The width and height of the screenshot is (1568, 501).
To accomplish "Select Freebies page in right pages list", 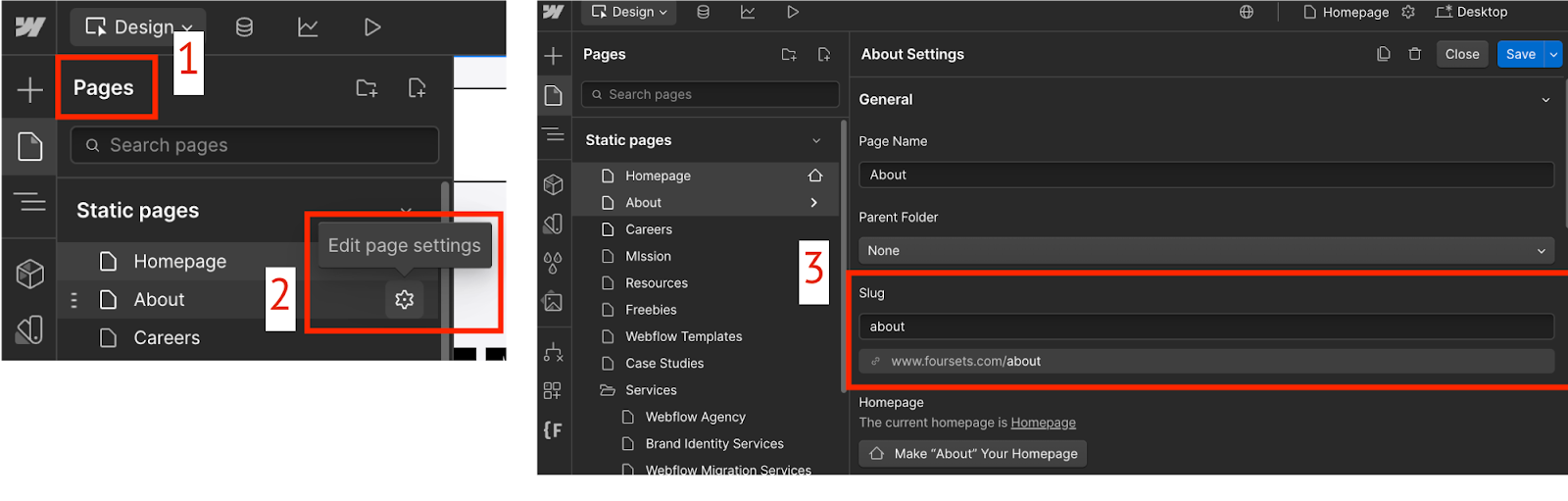I will [x=651, y=309].
